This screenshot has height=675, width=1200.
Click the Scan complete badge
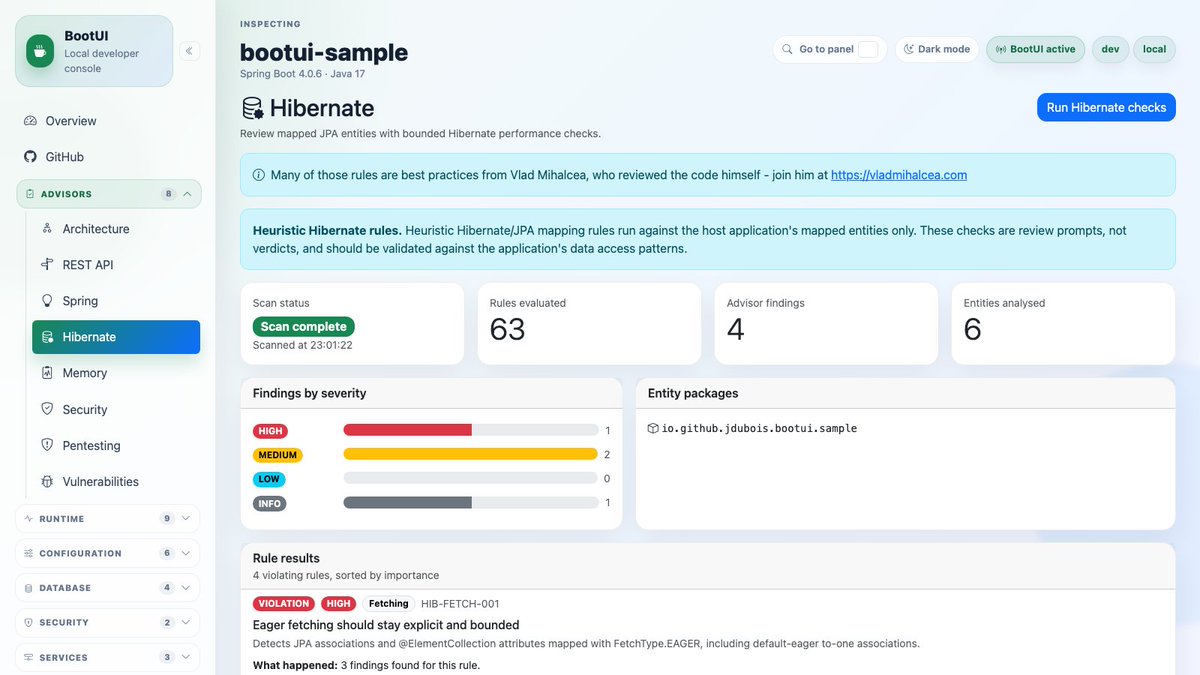[x=304, y=326]
